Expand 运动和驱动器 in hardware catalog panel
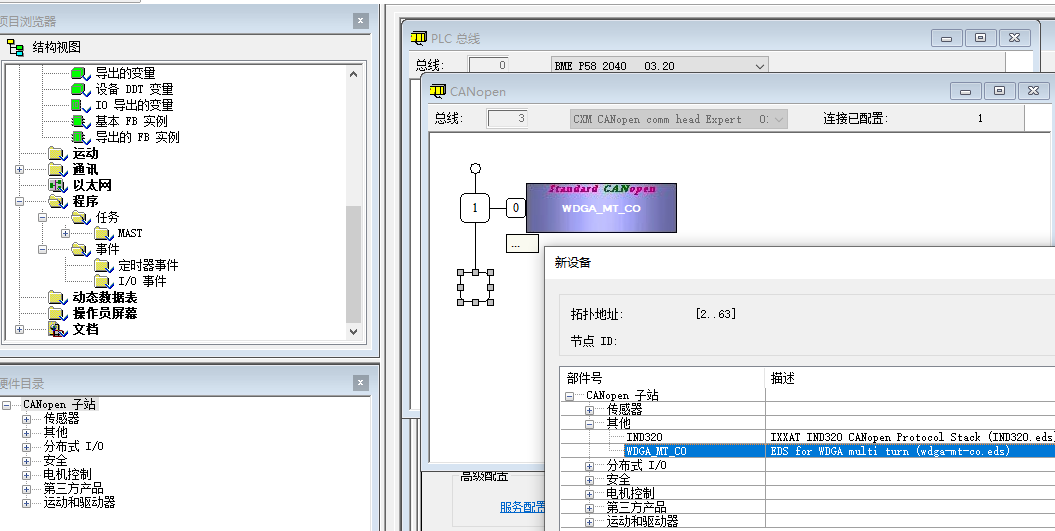Viewport: 1055px width, 531px height. click(27, 503)
